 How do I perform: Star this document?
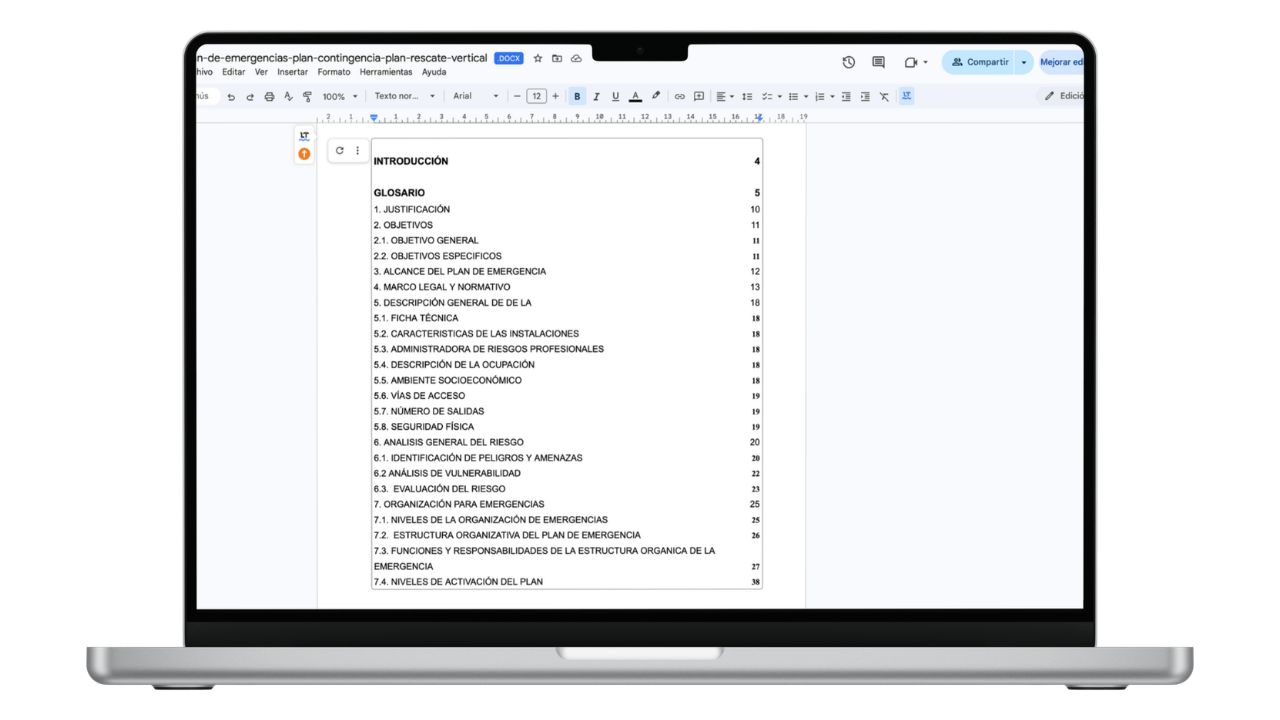(538, 59)
